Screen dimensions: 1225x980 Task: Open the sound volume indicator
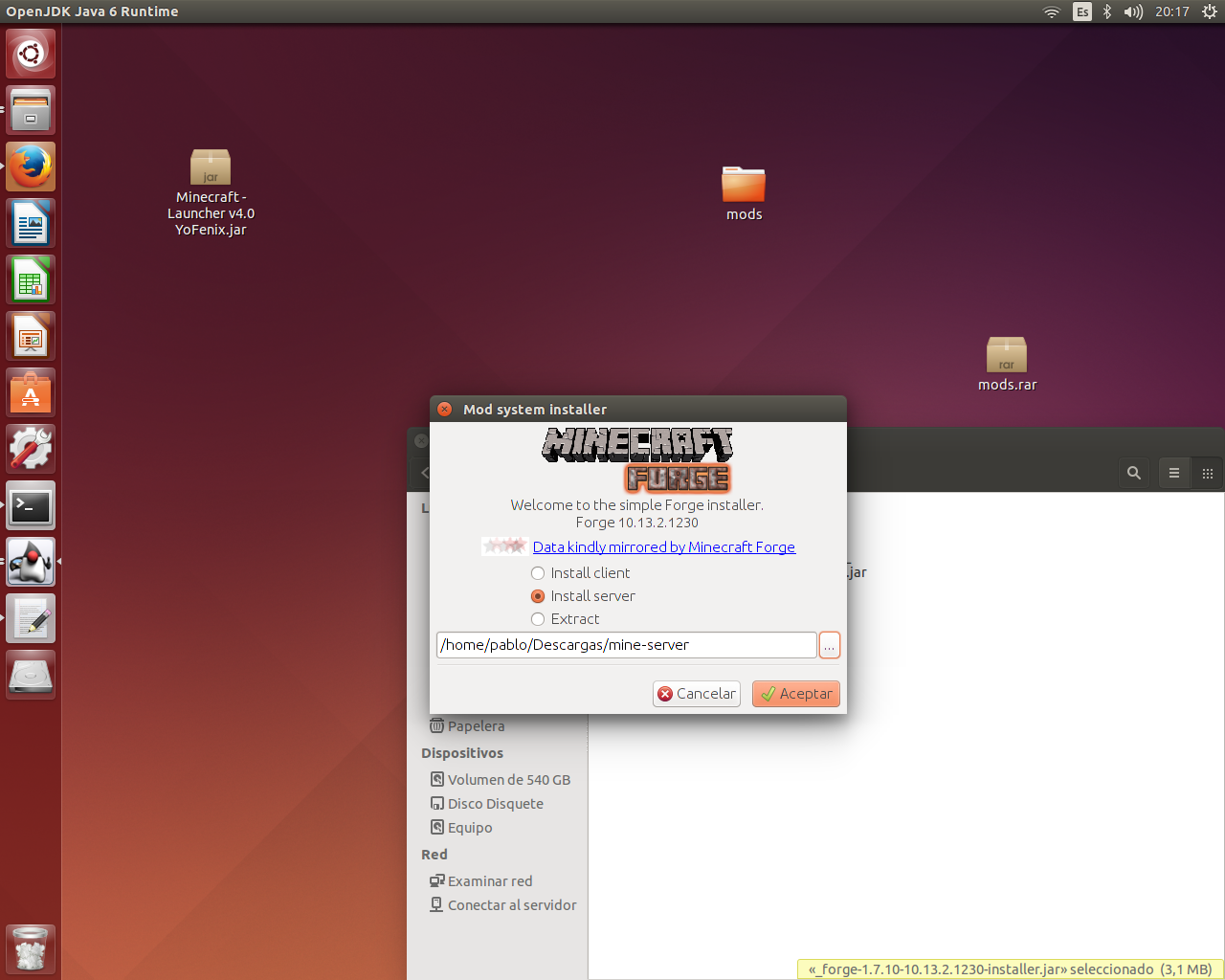coord(1133,11)
